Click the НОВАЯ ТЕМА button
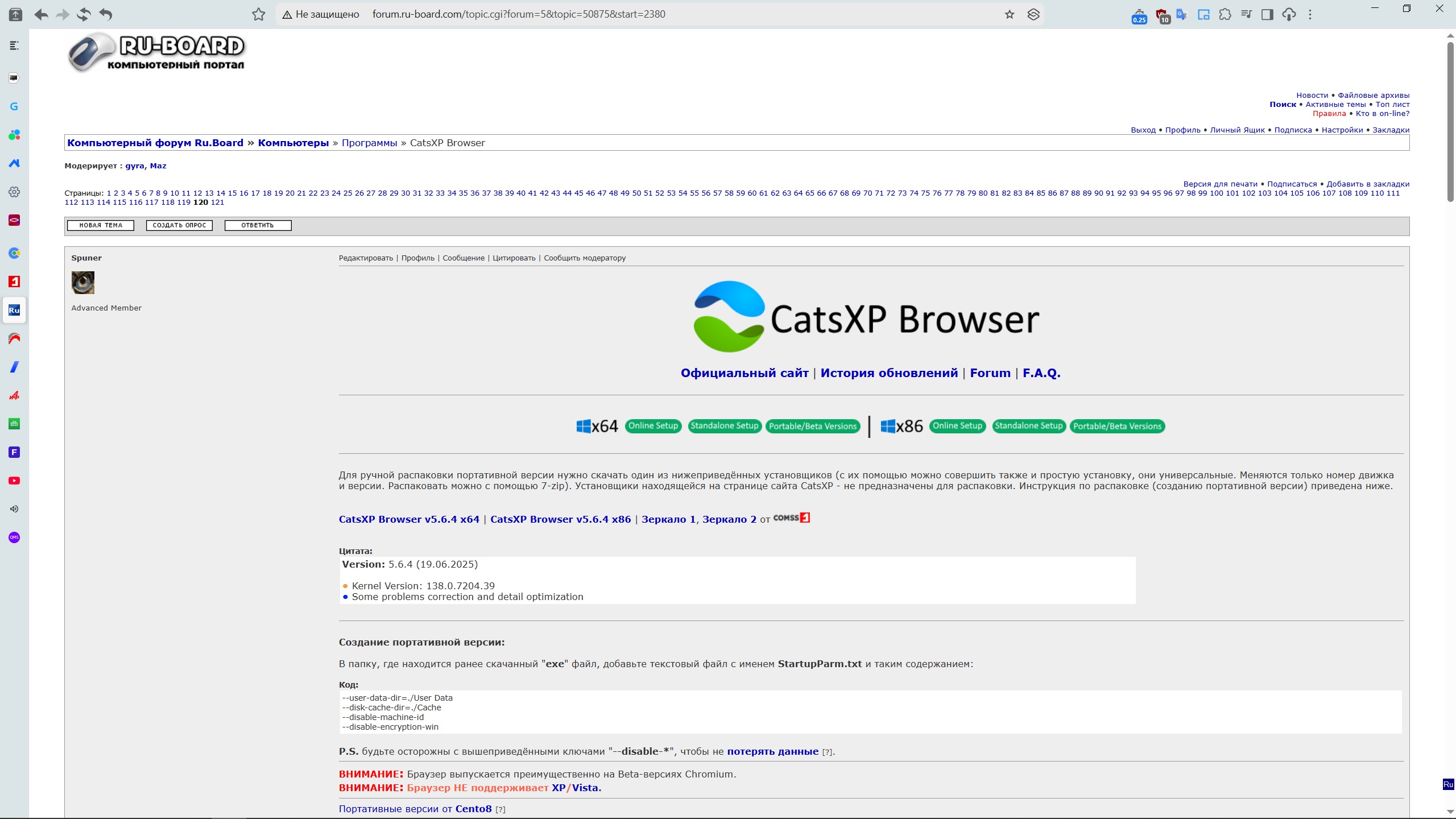 click(x=101, y=225)
